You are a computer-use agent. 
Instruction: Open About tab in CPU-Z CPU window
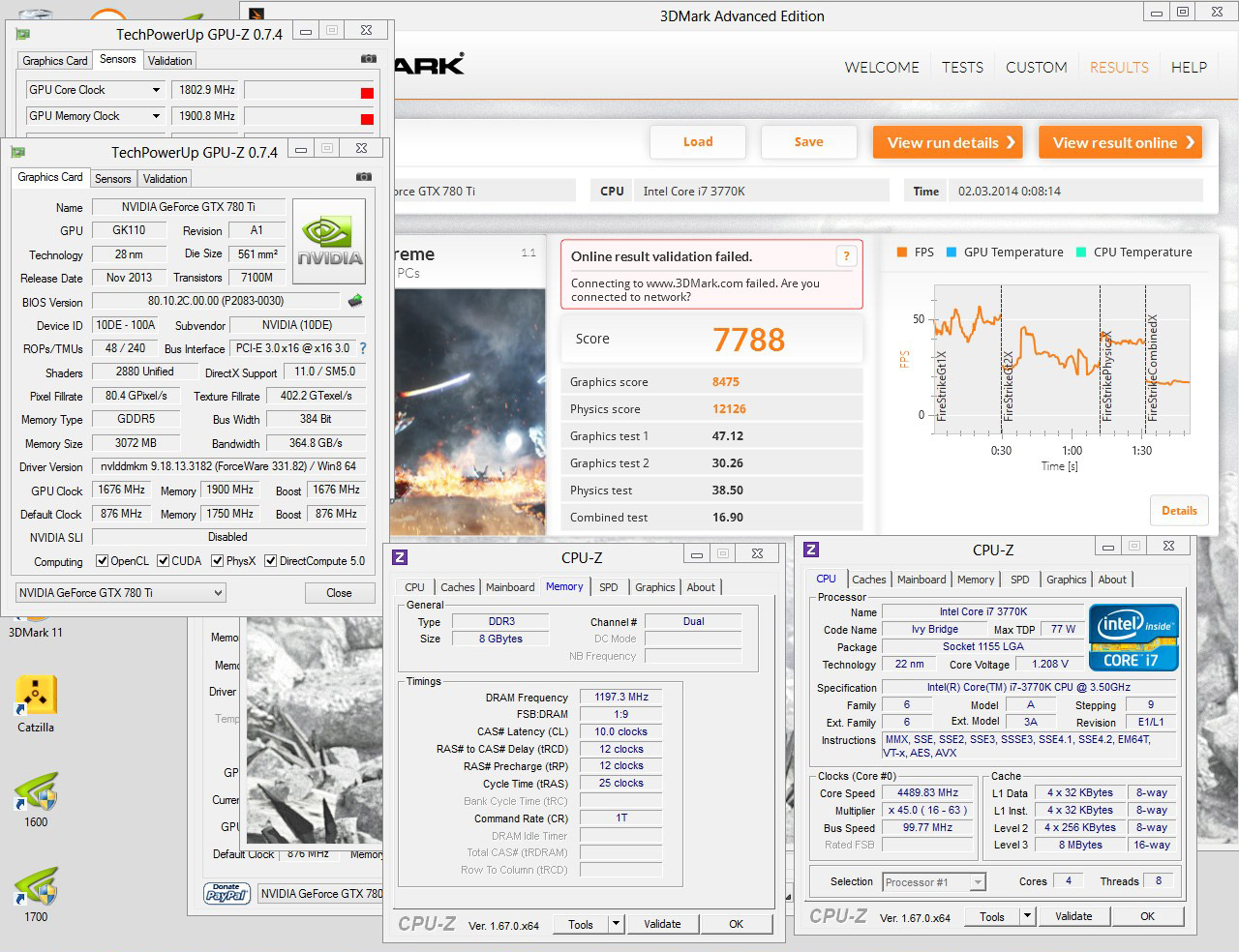pos(1112,580)
